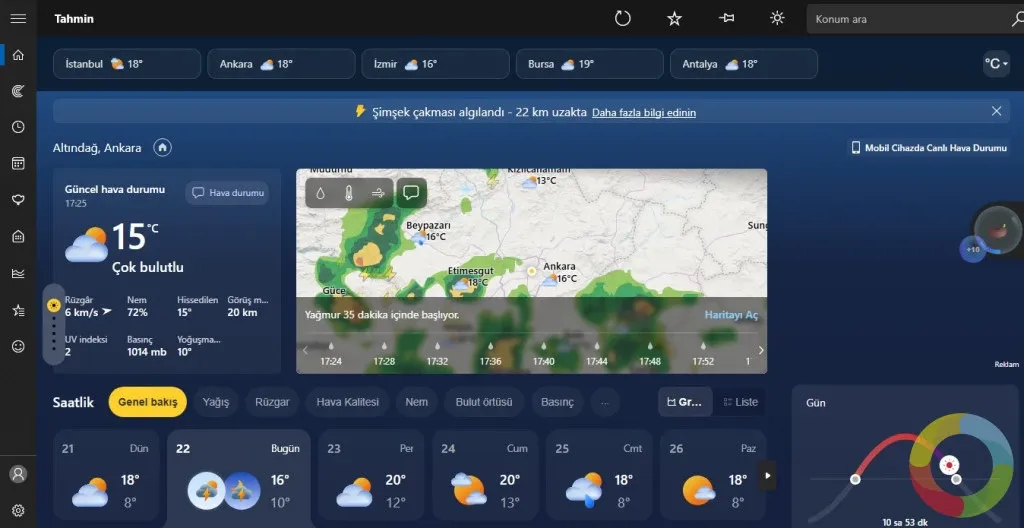Screen dimensions: 1024x528
Task: Refresh the weather data
Action: [623, 18]
